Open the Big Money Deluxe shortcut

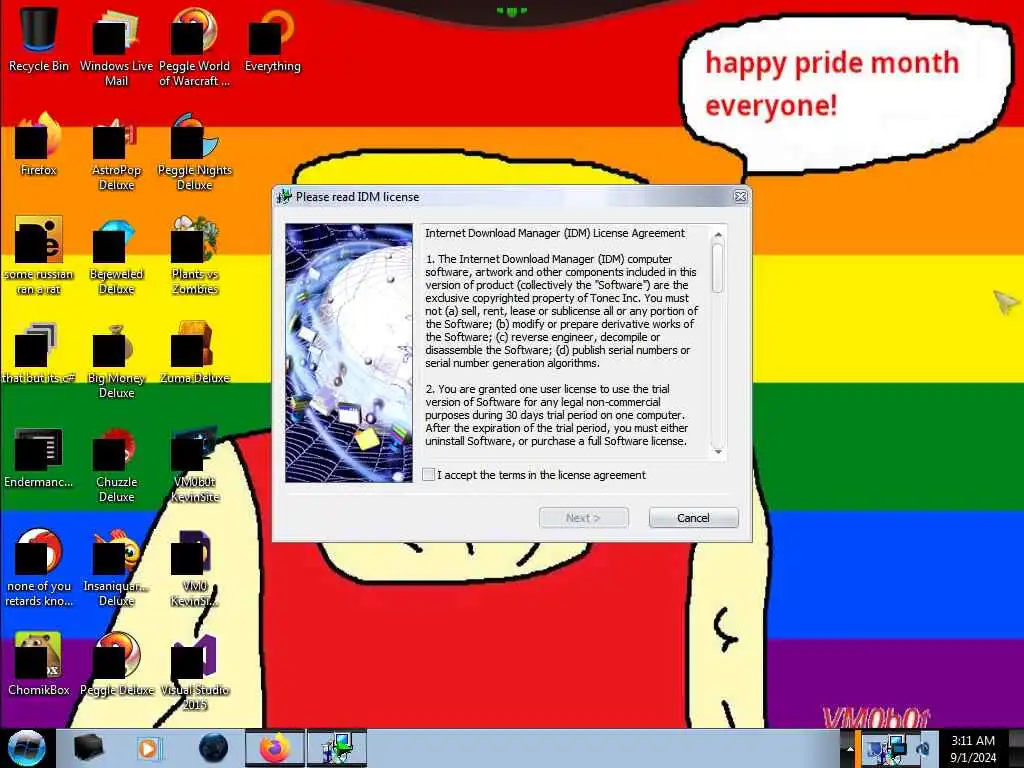point(116,360)
